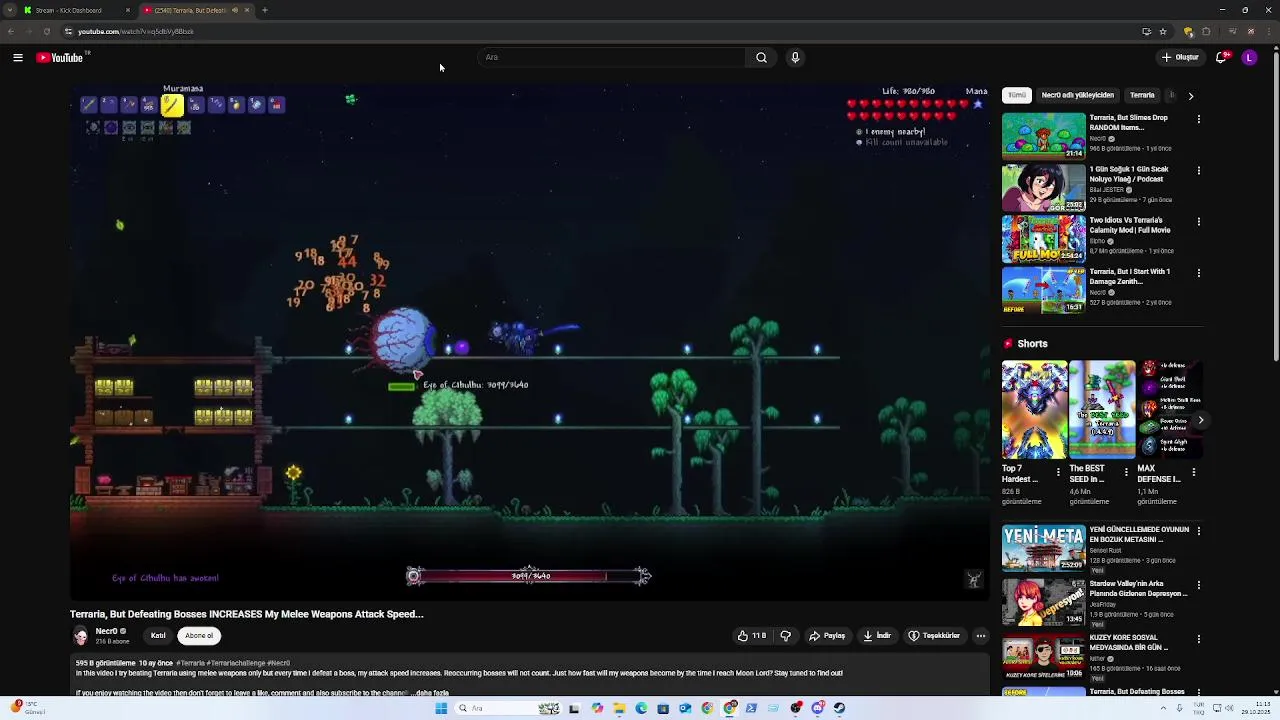This screenshot has height=720, width=1280.
Task: Click the #Terraria hashtag link
Action: (192, 663)
